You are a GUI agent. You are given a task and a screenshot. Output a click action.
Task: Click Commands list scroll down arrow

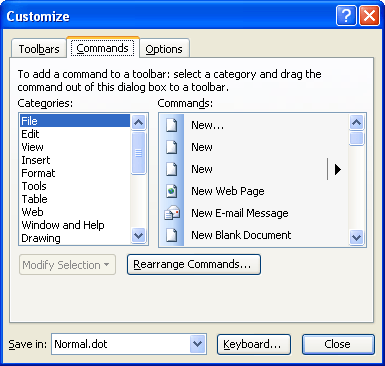[356, 237]
